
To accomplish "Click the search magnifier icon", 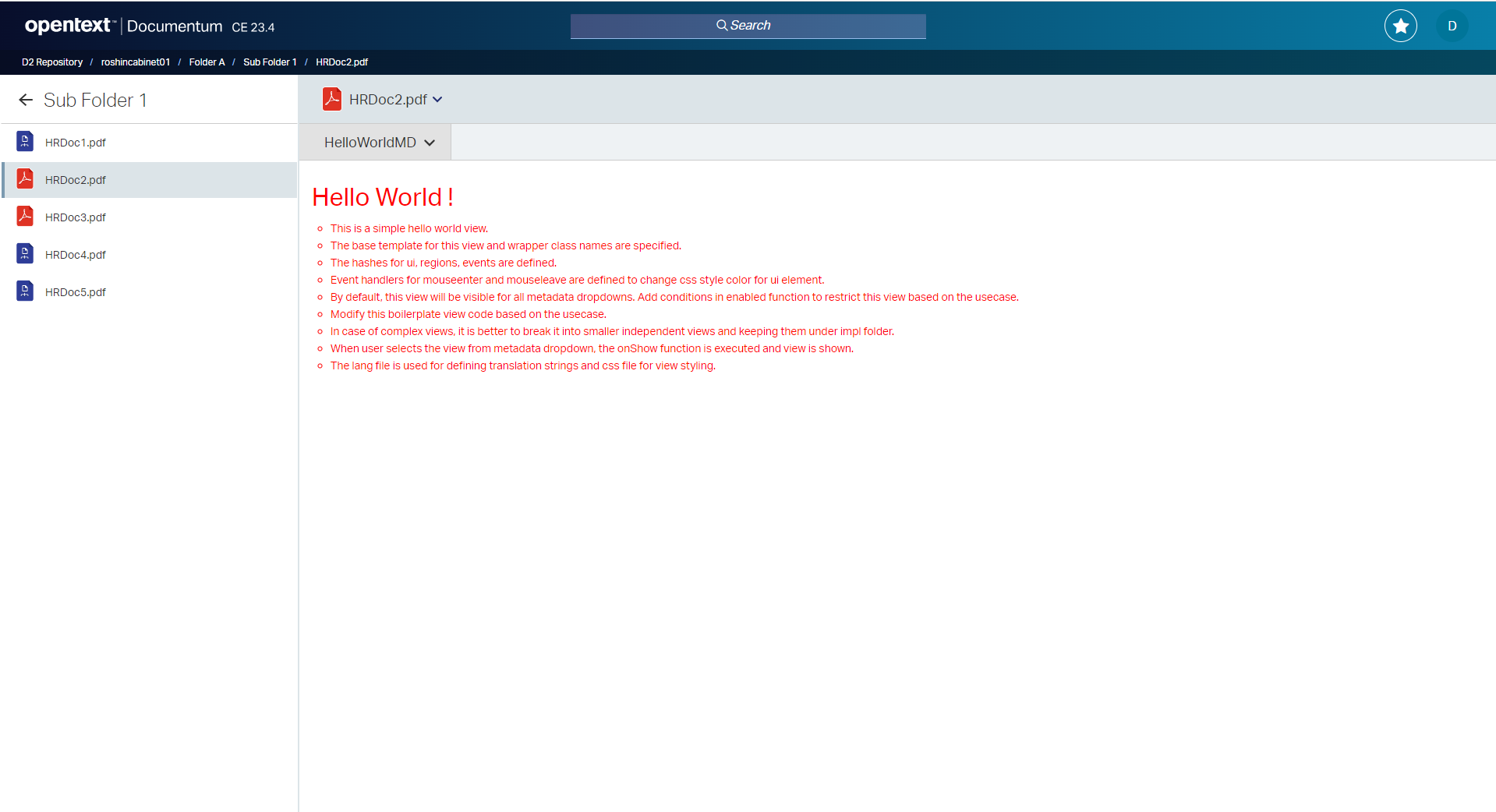I will point(721,25).
